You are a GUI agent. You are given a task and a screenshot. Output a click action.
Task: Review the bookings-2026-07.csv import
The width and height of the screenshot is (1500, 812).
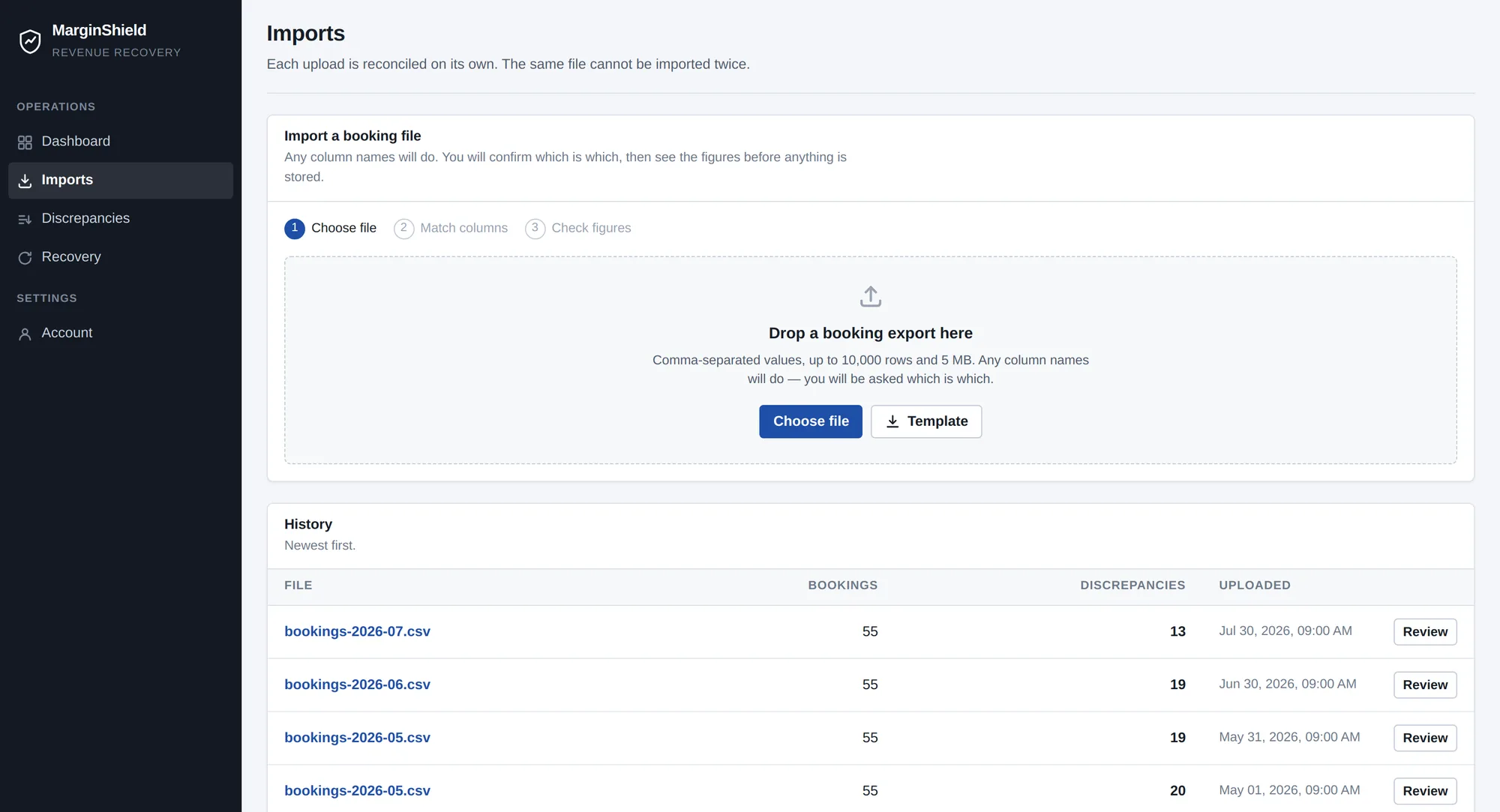[1425, 632]
